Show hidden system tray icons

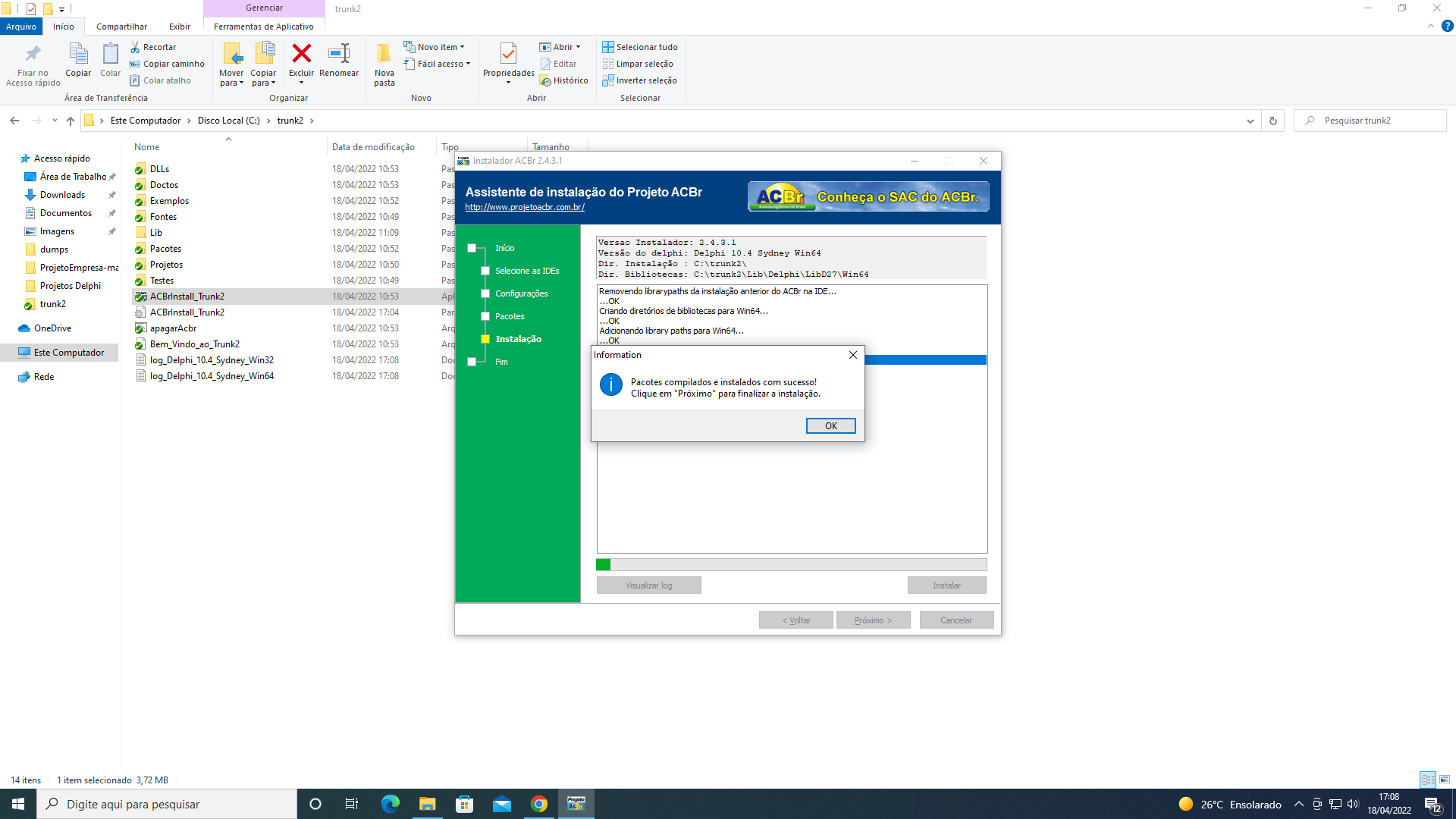[1299, 804]
